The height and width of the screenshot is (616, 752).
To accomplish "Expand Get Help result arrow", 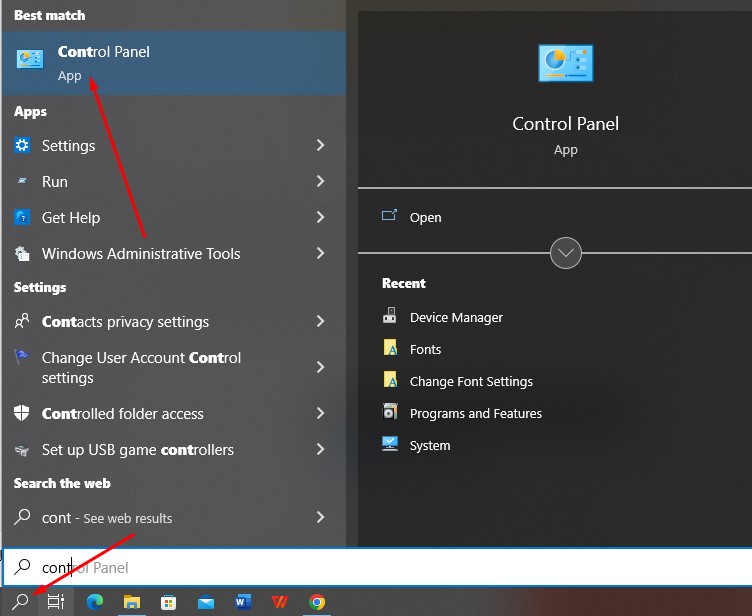I will (320, 217).
